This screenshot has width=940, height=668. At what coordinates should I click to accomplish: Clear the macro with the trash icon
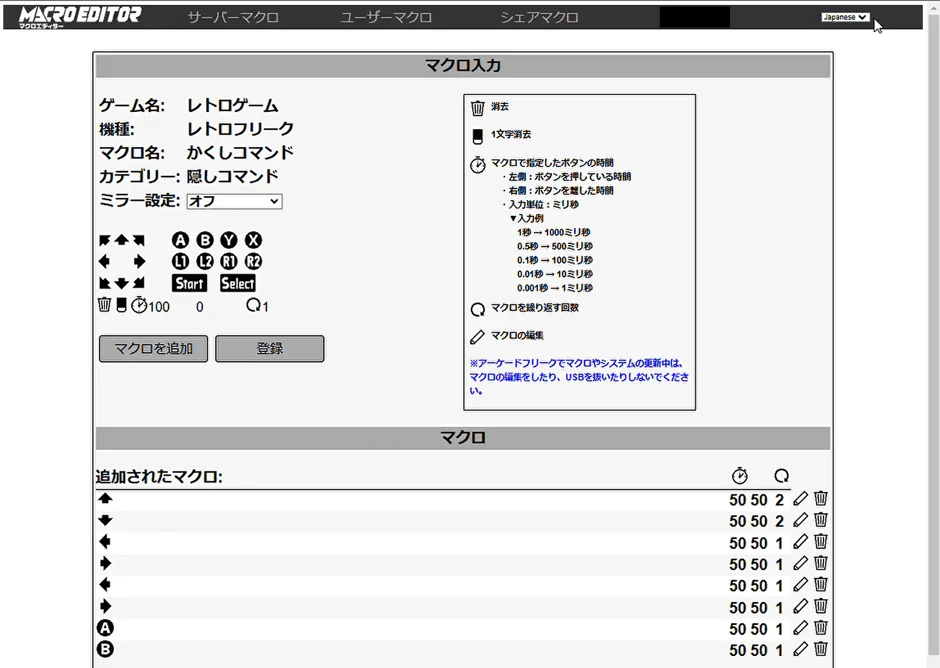tap(104, 304)
